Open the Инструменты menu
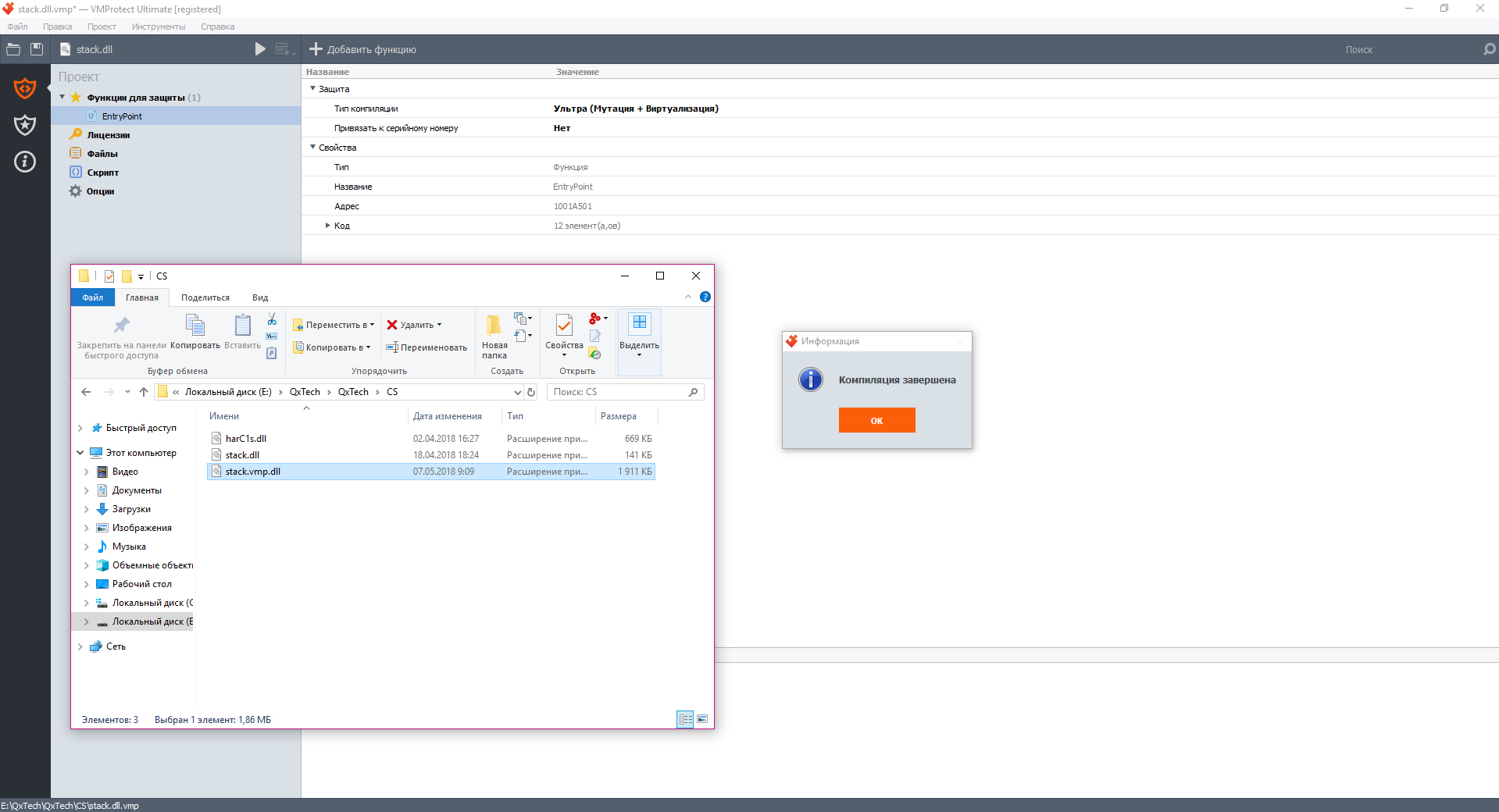 159,27
